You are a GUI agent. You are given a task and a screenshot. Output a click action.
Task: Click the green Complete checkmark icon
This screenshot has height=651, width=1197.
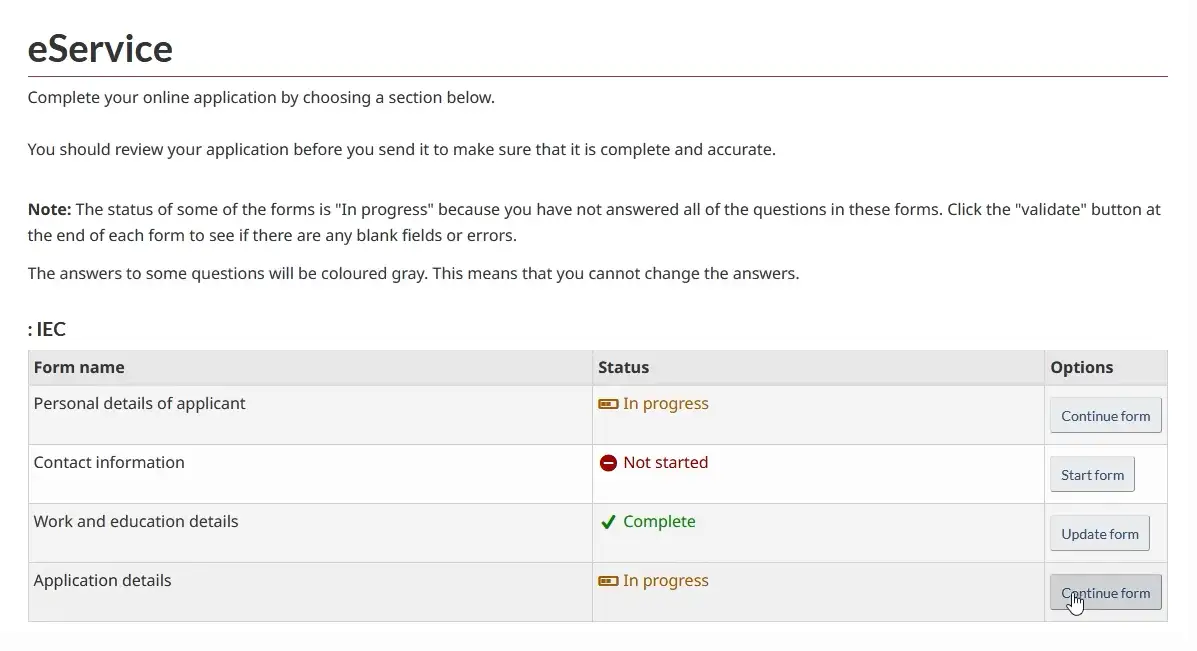pyautogui.click(x=608, y=522)
